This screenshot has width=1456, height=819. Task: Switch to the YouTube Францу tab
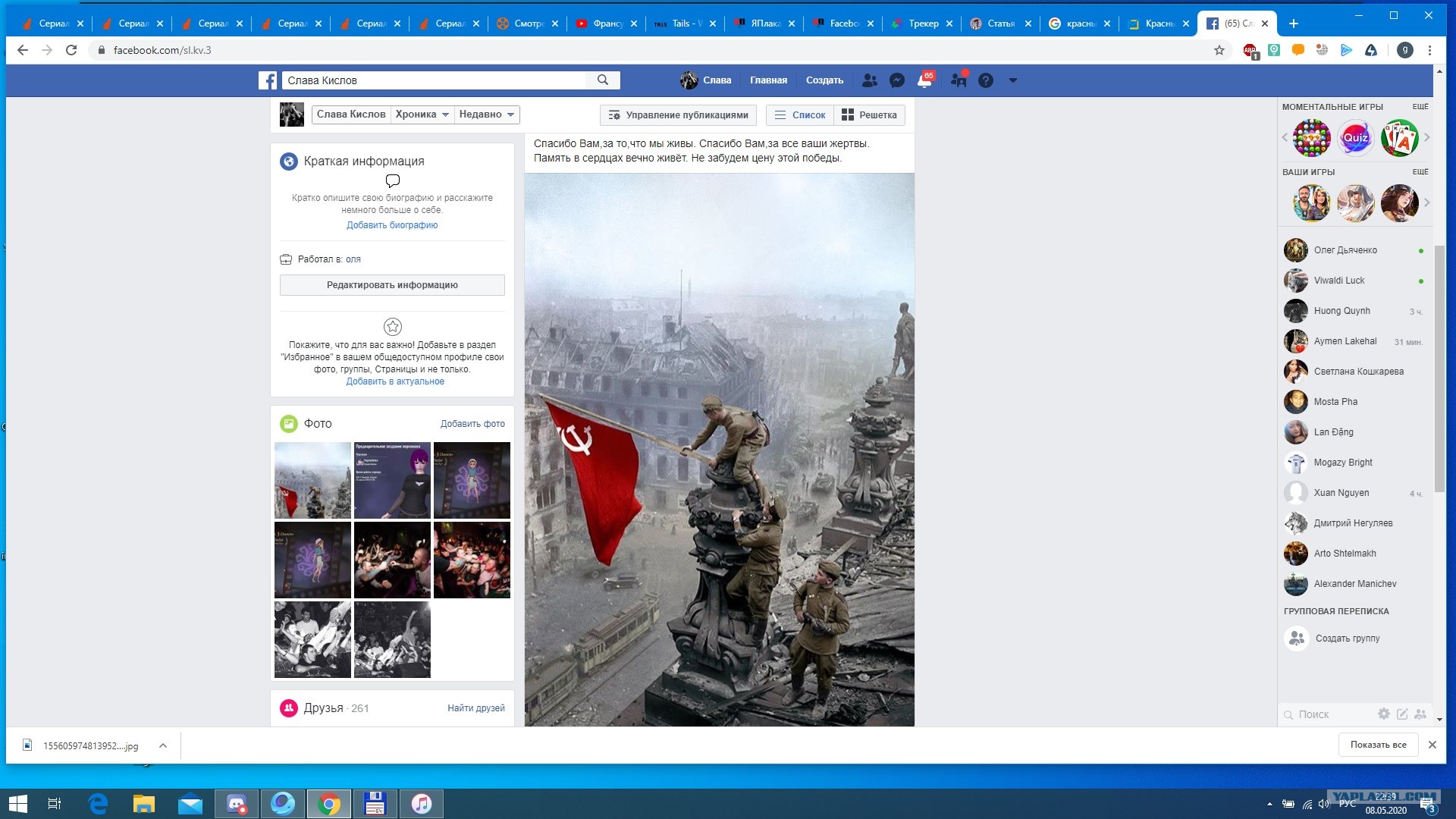point(607,24)
